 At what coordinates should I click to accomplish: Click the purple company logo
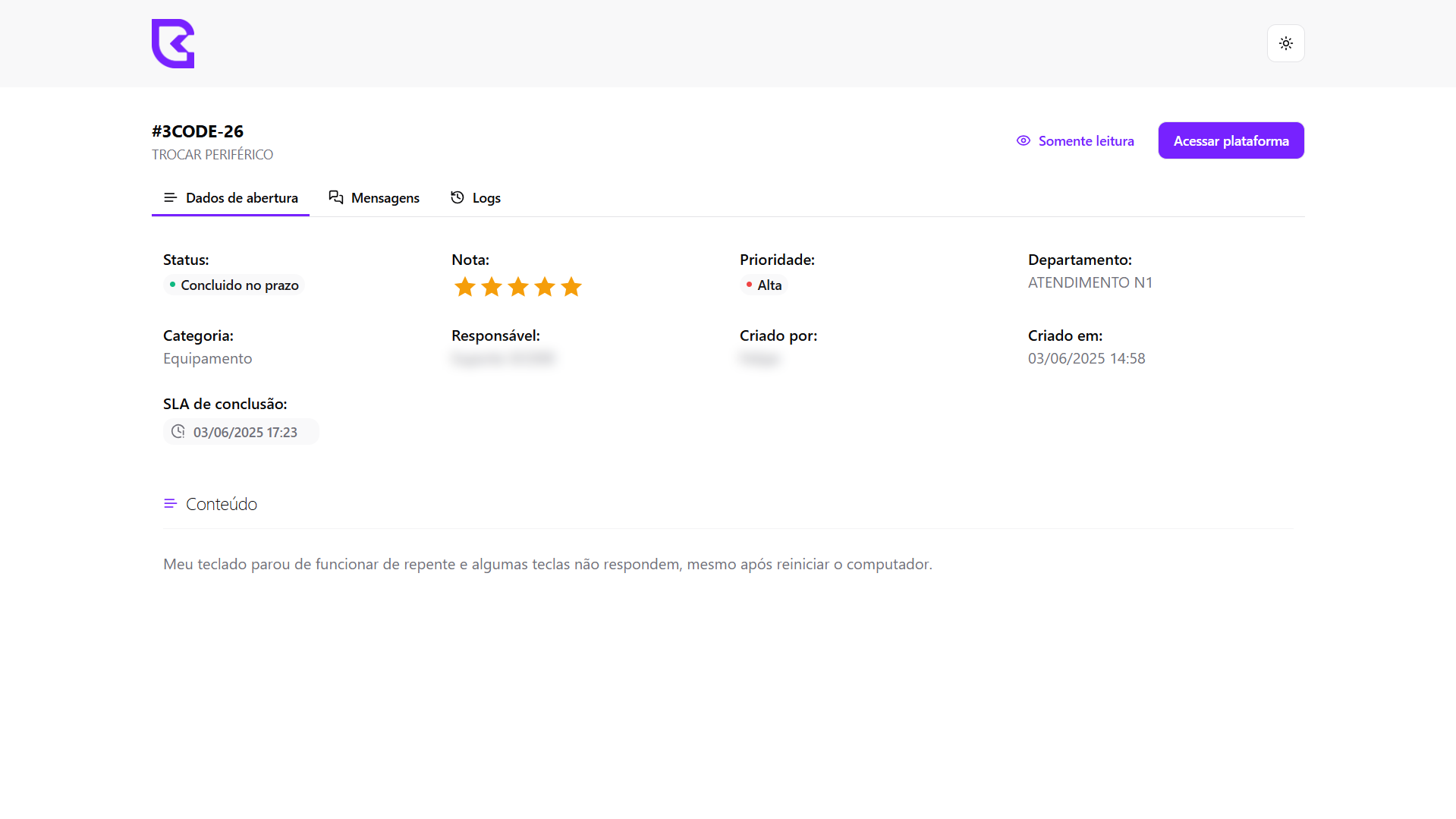[173, 43]
